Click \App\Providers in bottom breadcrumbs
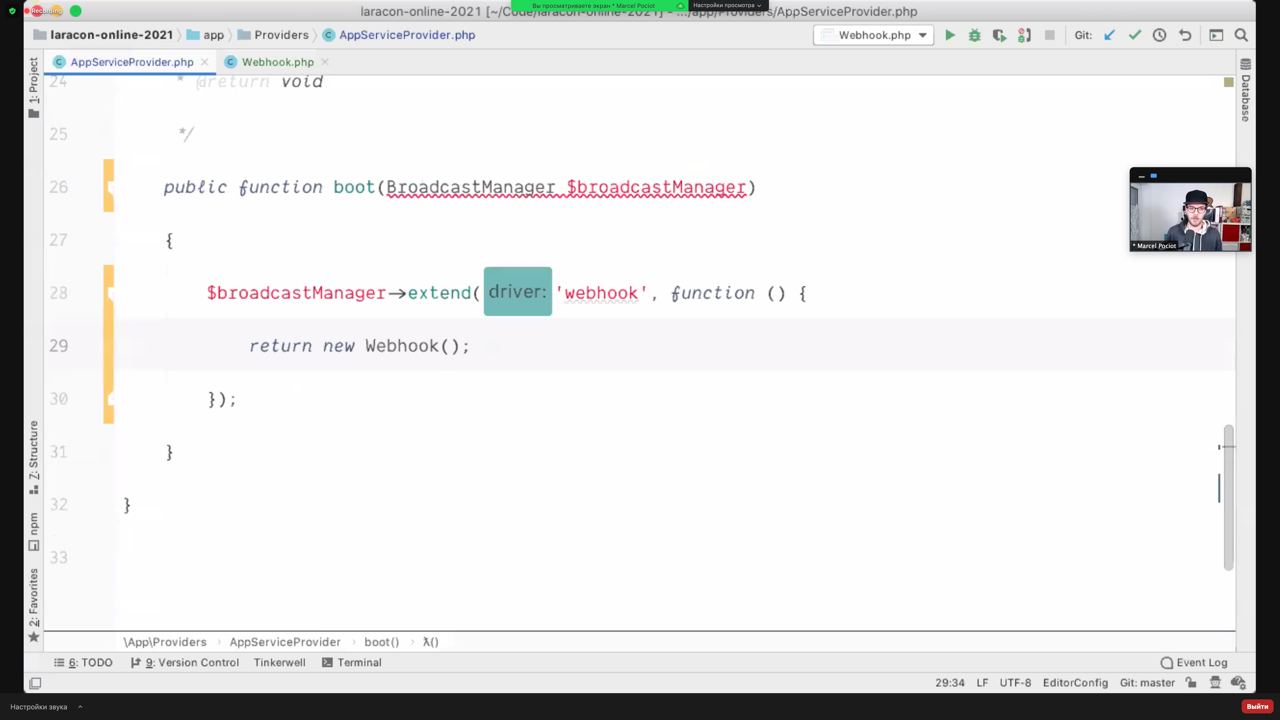This screenshot has height=720, width=1280. [x=165, y=642]
